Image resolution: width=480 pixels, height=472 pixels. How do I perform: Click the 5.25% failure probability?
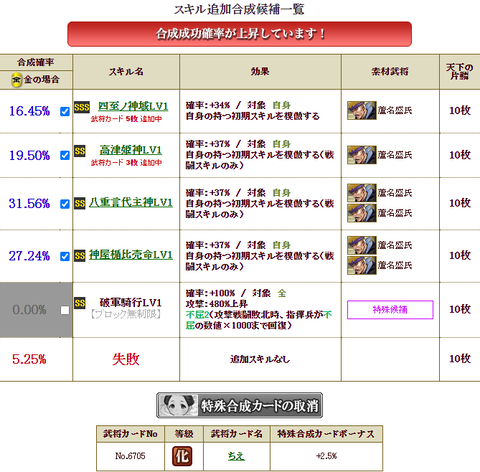[29, 359]
